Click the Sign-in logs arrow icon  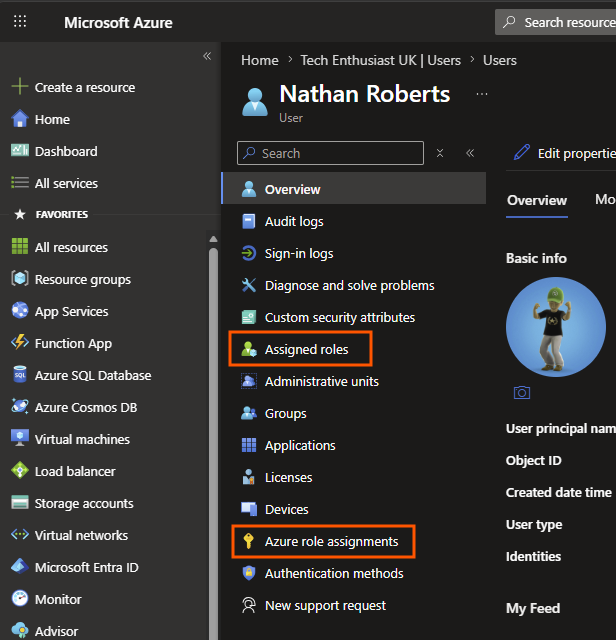(x=249, y=253)
